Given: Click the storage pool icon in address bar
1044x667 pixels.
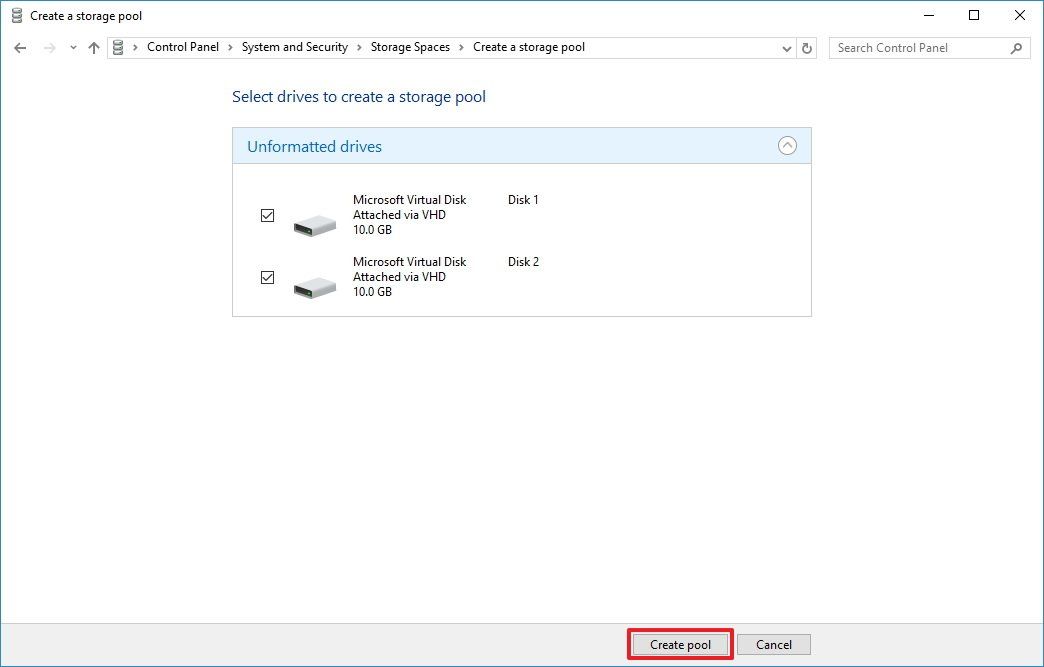Looking at the screenshot, I should coord(118,47).
